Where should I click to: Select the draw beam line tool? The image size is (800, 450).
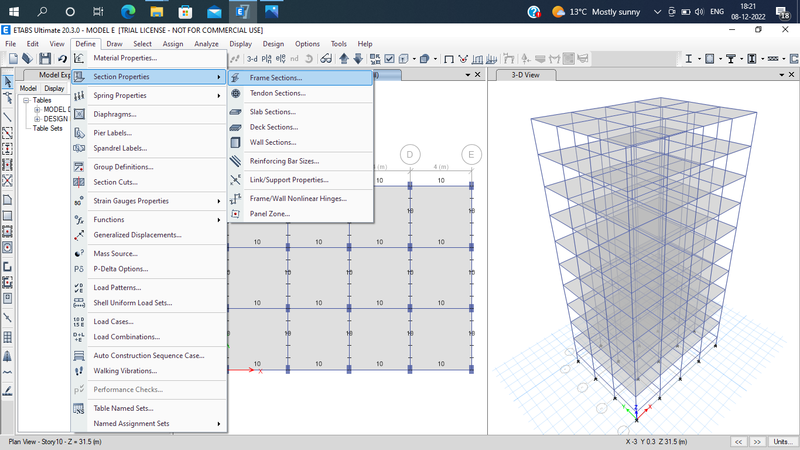[8, 117]
